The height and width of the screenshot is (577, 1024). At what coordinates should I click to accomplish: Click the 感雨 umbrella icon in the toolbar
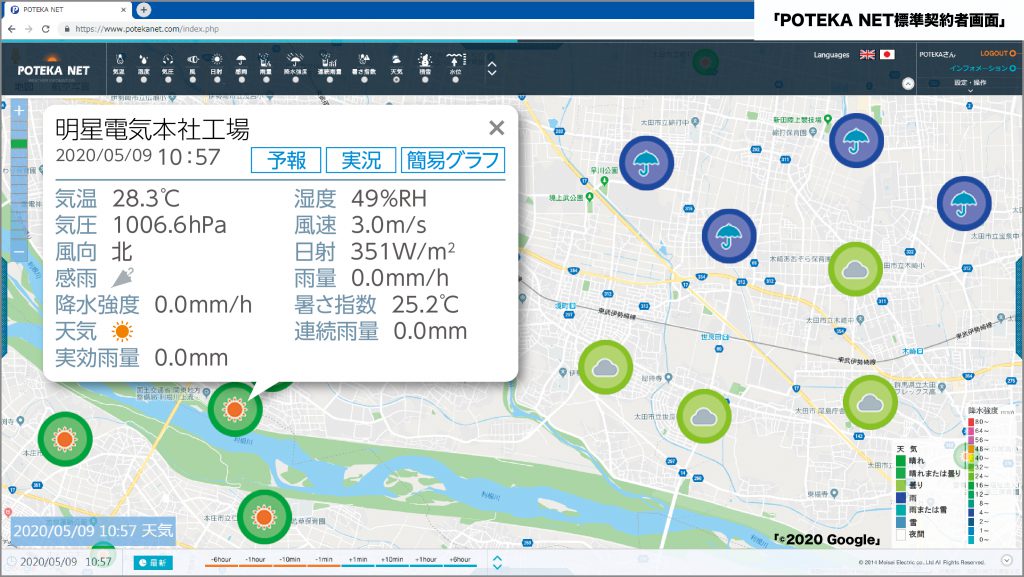(x=242, y=59)
